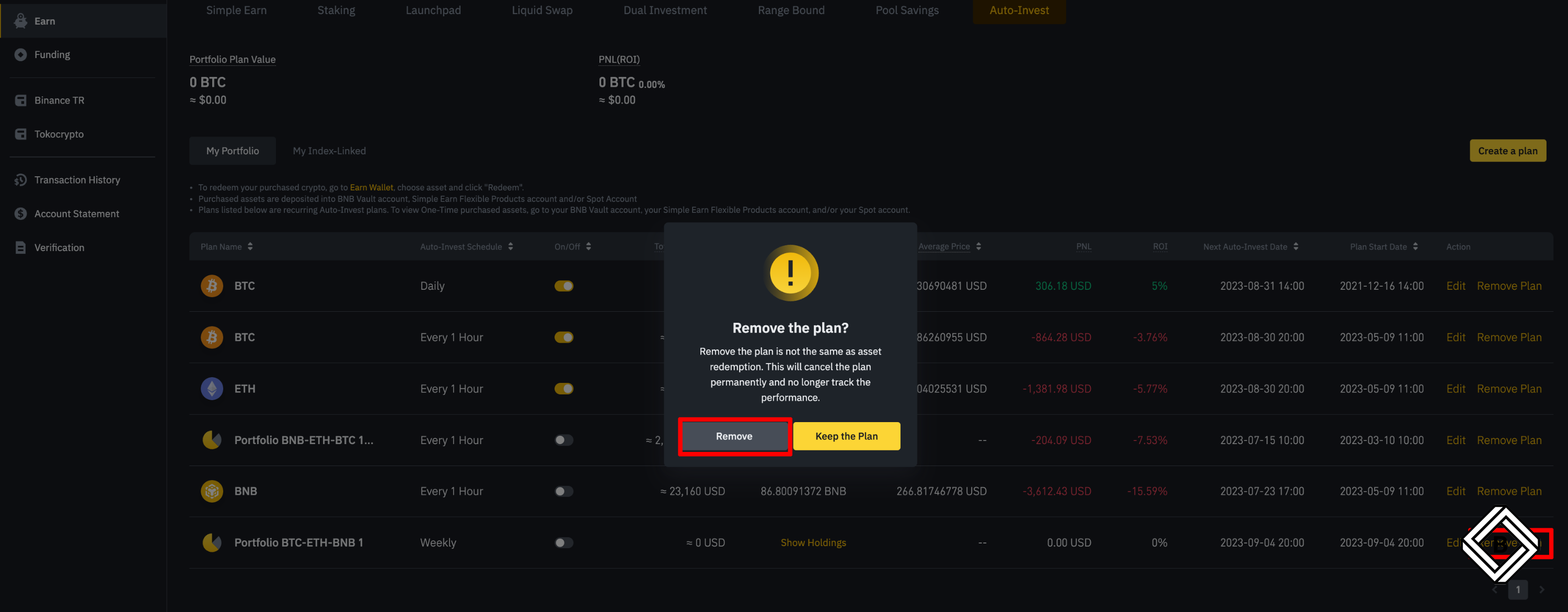
Task: Click Show Holdings for weekly portfolio
Action: click(x=813, y=542)
